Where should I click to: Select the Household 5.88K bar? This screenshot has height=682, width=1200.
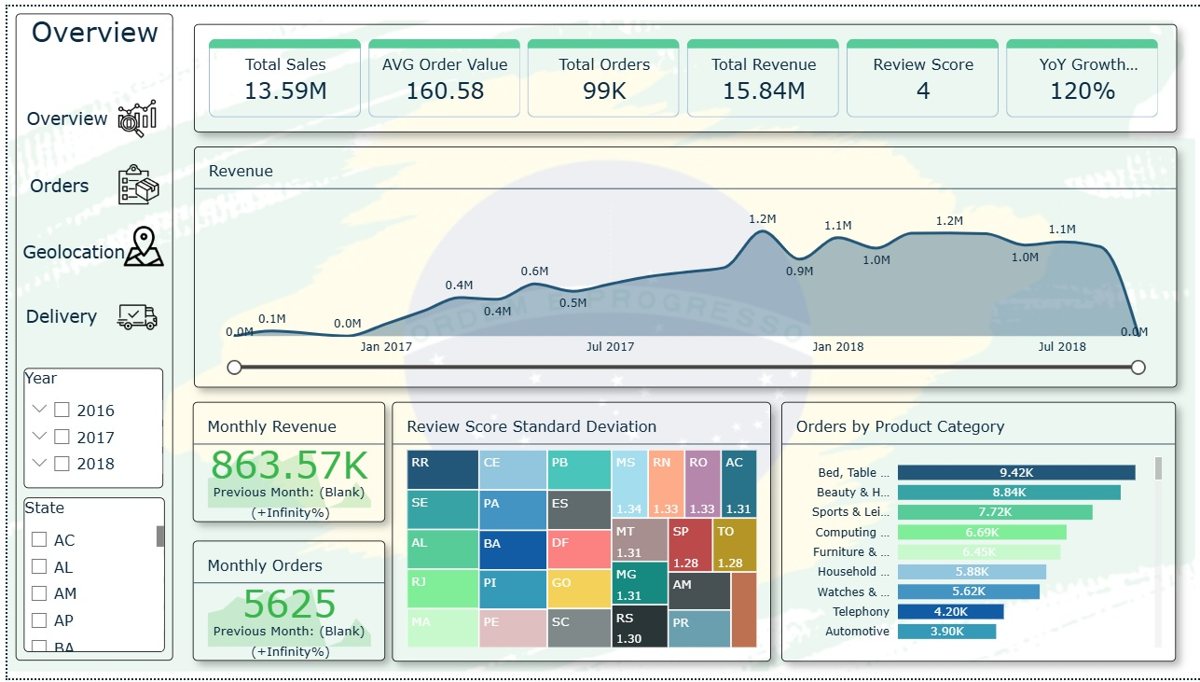pos(972,572)
